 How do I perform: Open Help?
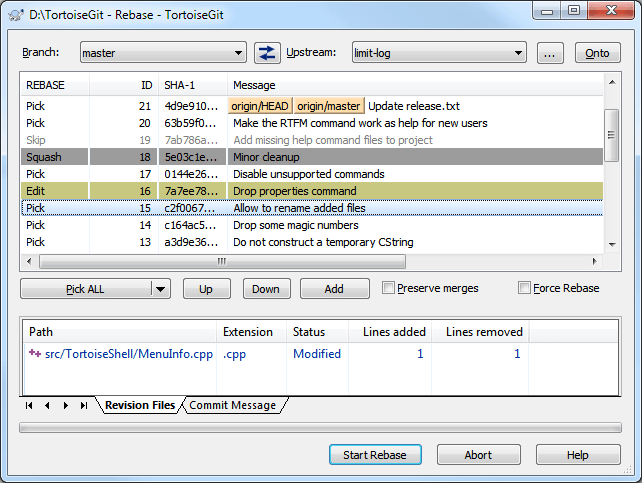click(x=578, y=455)
